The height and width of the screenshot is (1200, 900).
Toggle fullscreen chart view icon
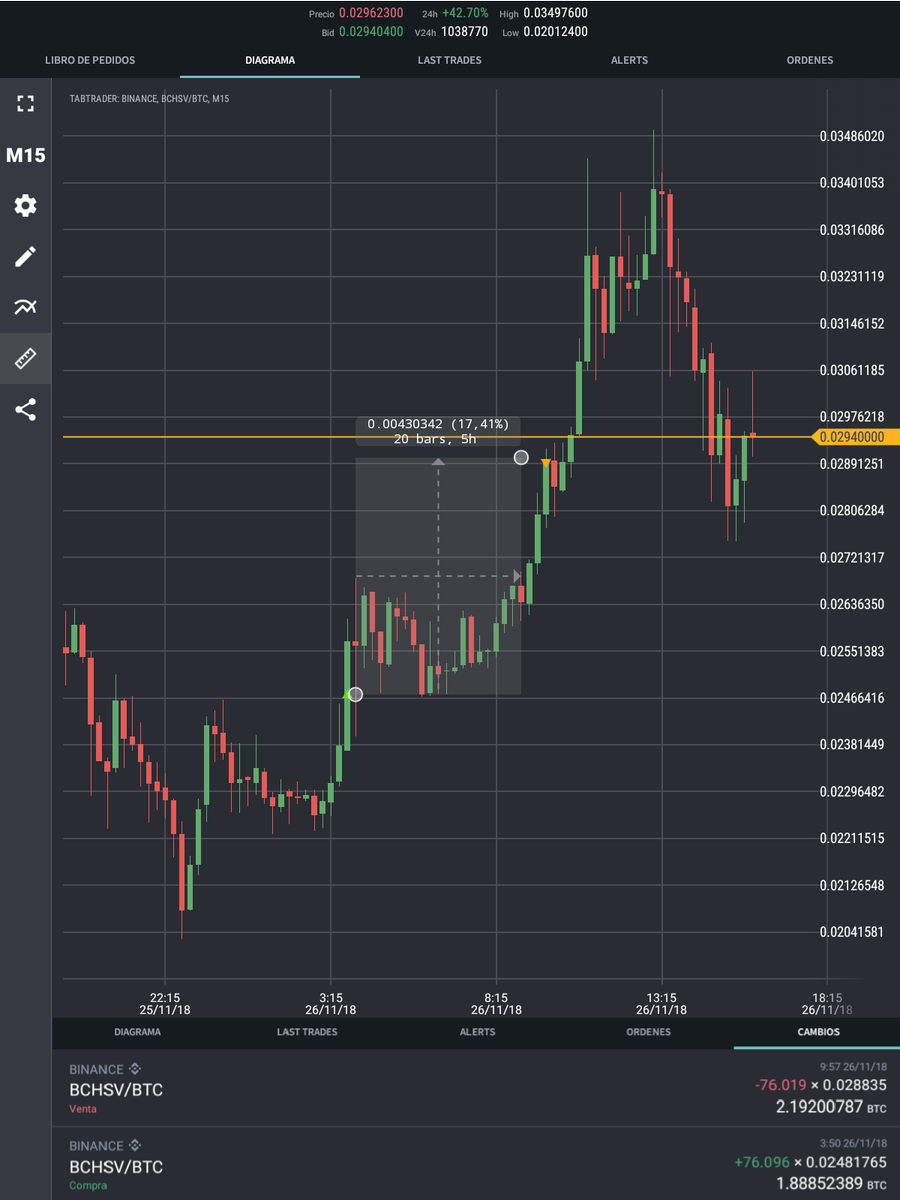pos(25,104)
